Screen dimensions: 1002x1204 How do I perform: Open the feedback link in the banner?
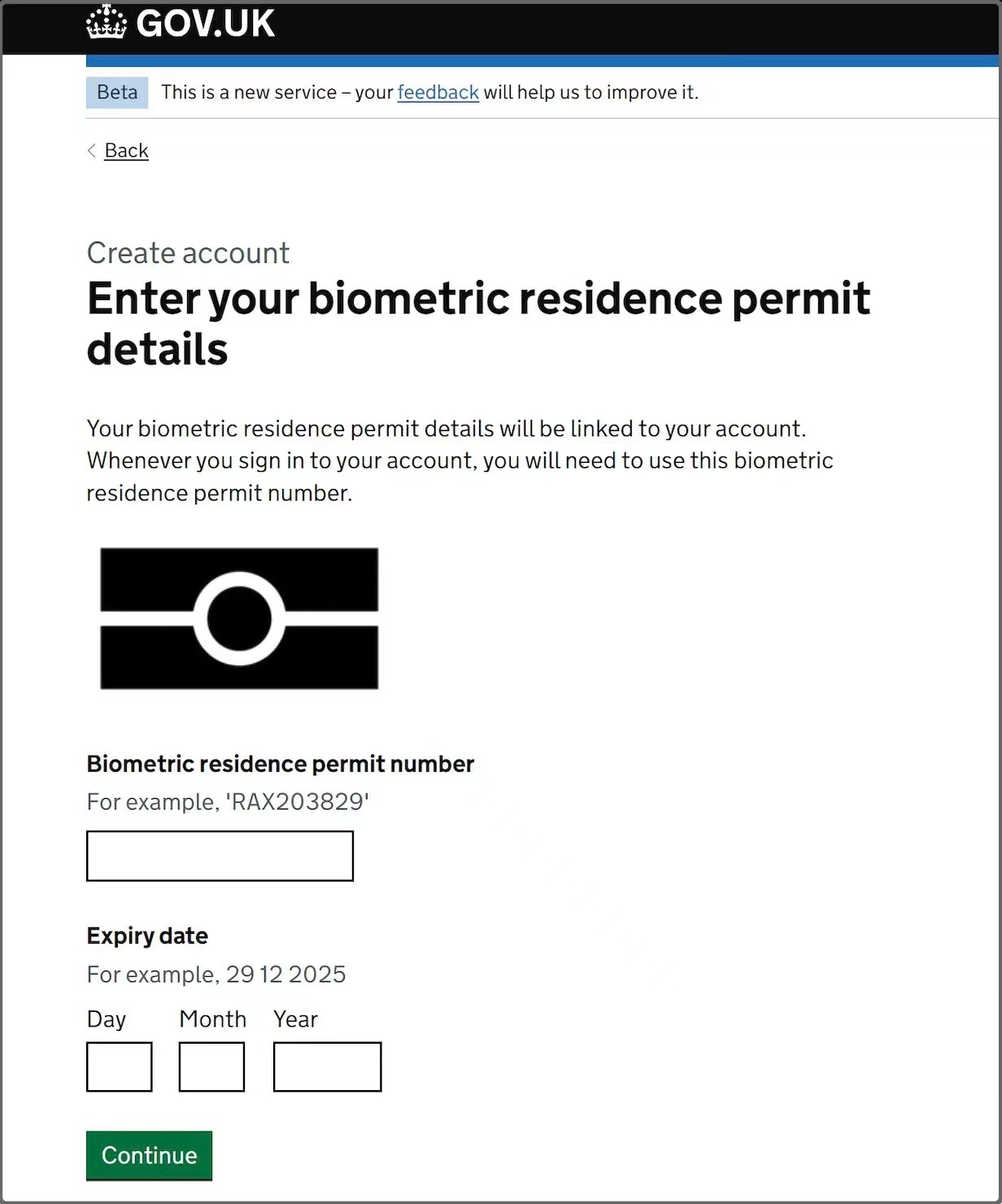click(438, 93)
